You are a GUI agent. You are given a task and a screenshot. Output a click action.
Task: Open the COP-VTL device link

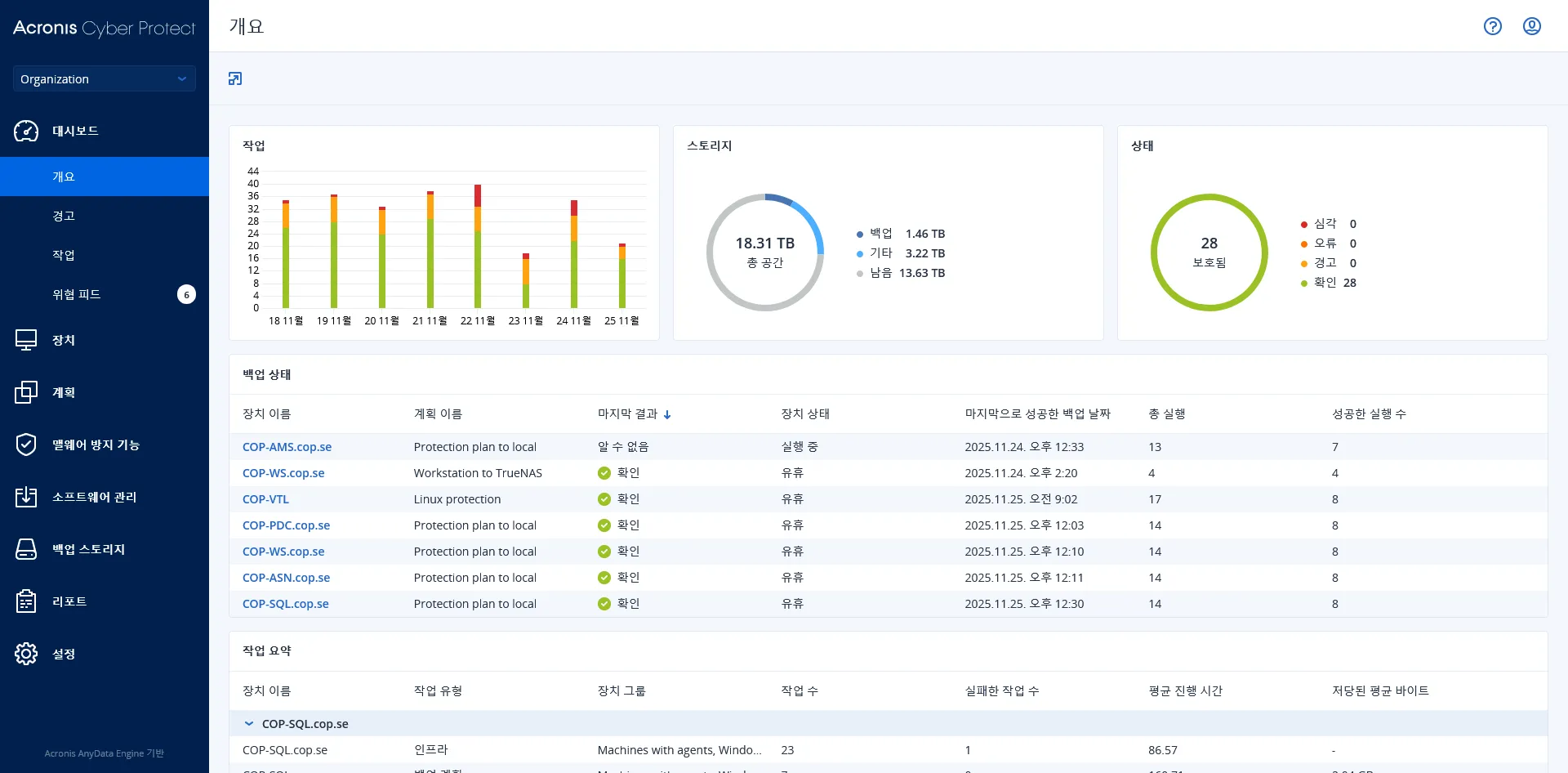265,499
